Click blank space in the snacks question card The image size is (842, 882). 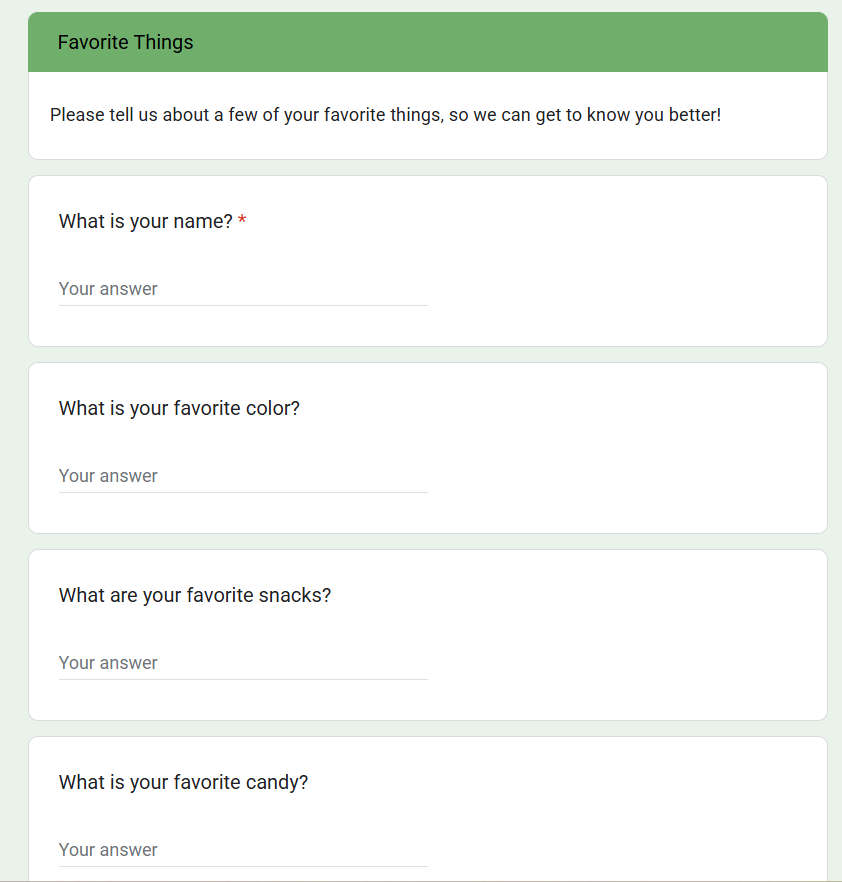(x=630, y=644)
